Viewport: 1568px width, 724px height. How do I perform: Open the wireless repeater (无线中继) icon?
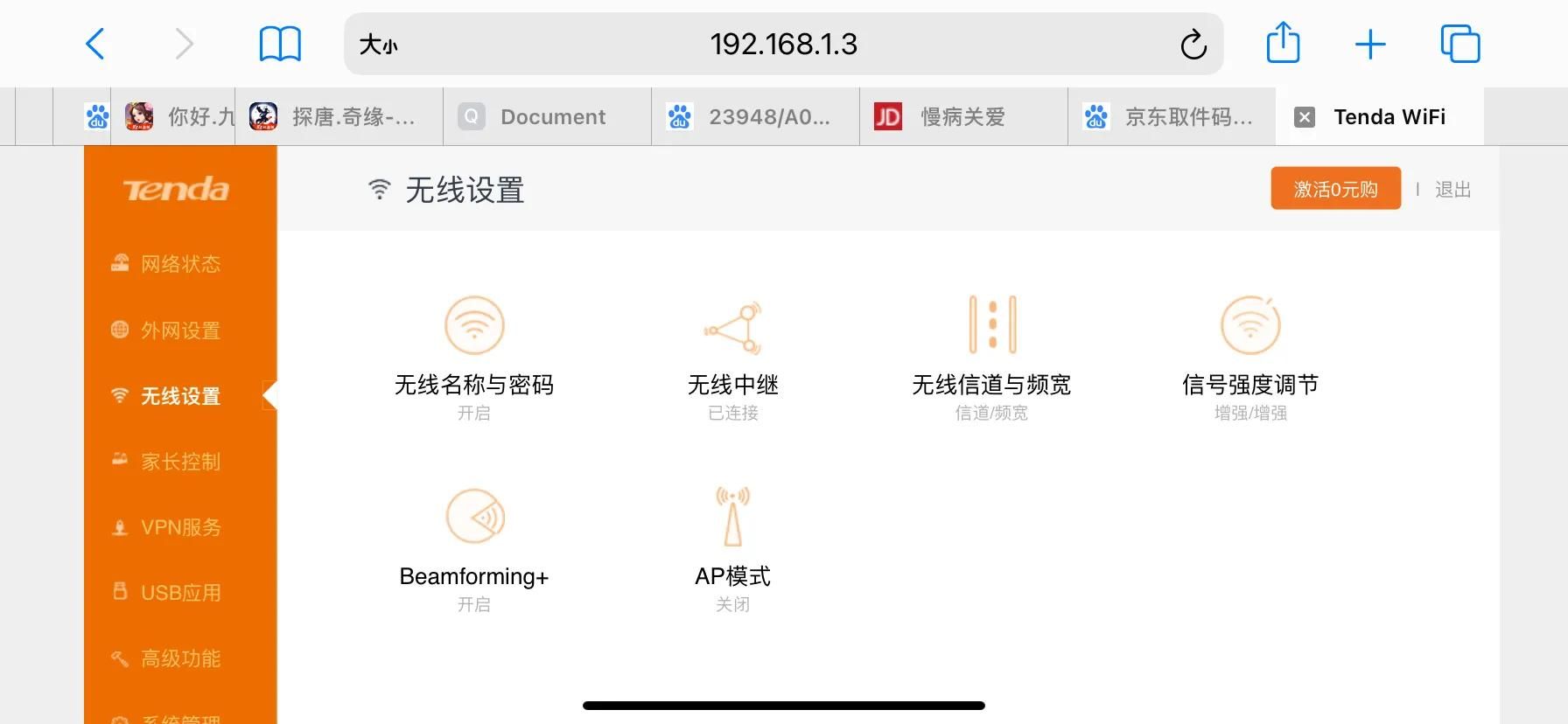coord(733,327)
